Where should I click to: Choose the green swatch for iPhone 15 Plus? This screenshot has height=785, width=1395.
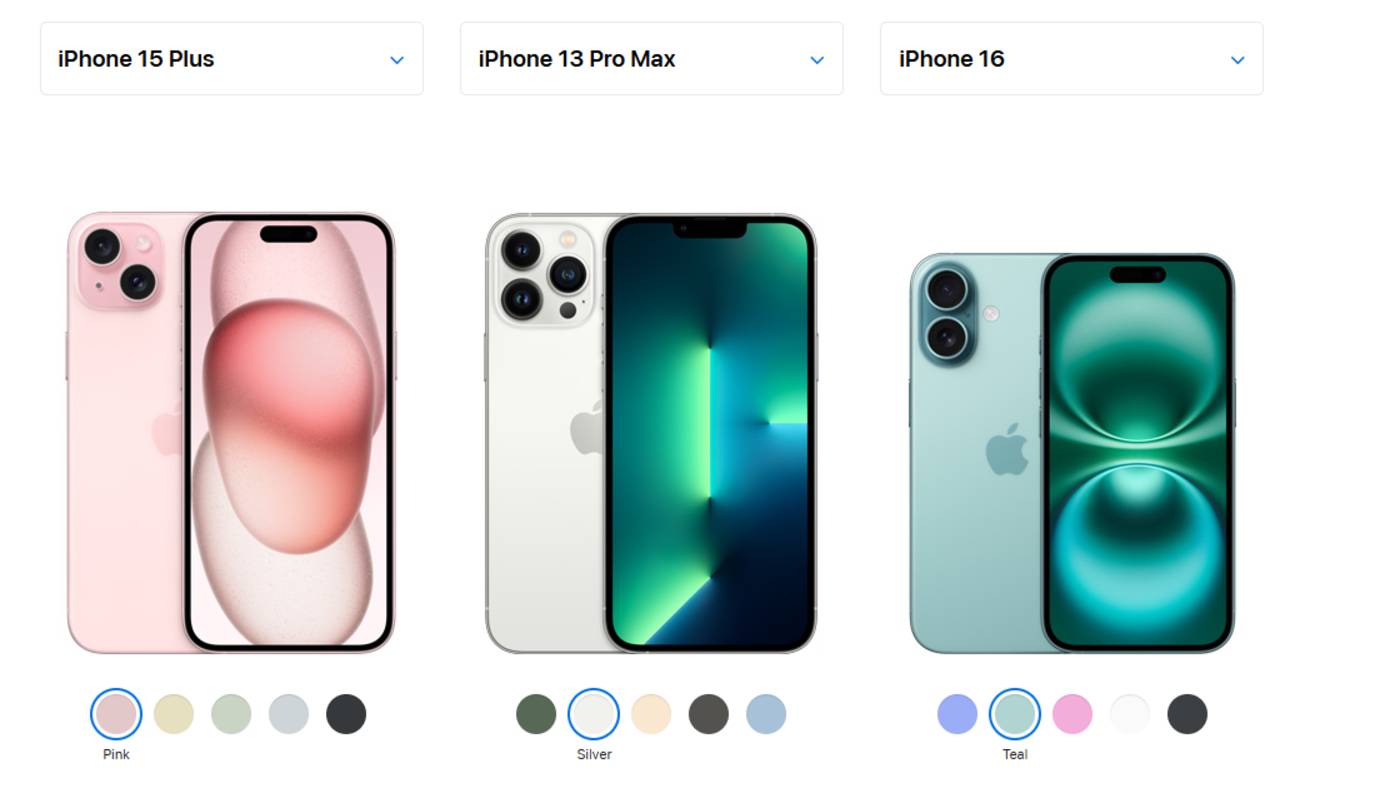point(231,714)
